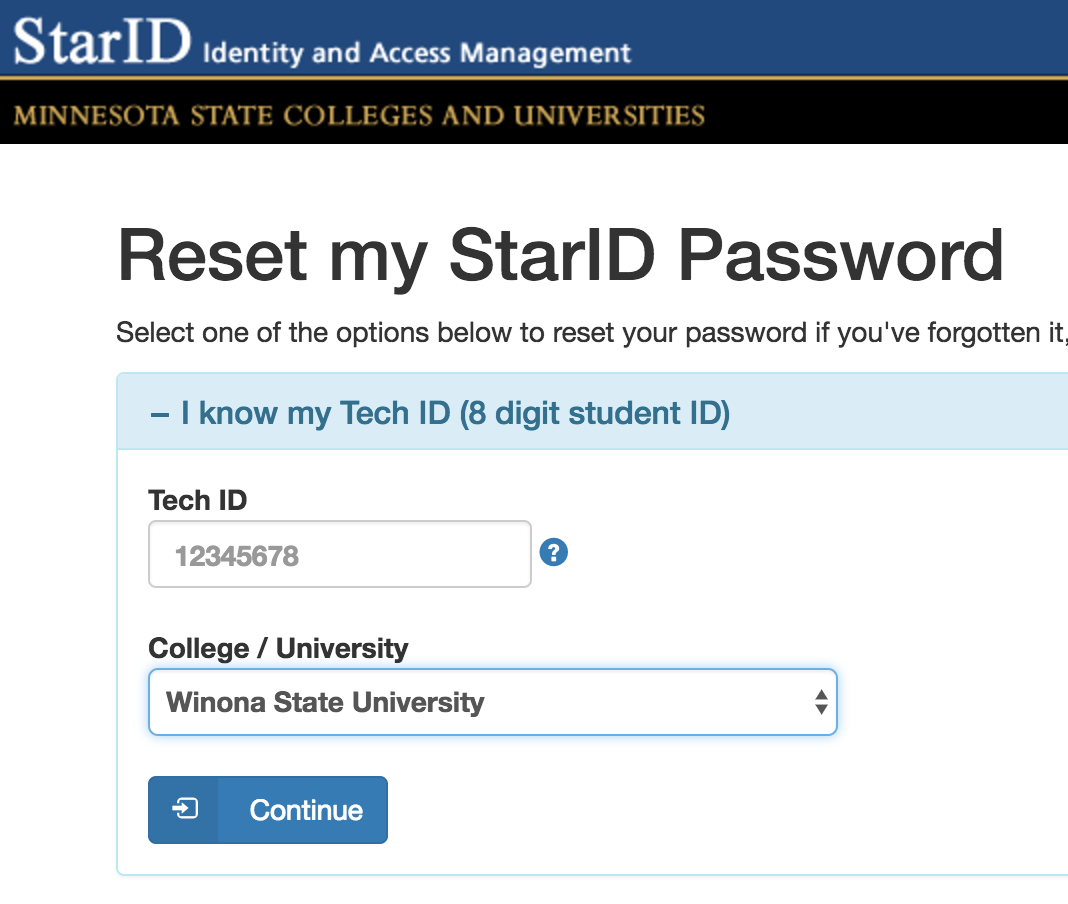The image size is (1068, 904).
Task: Click the "Tech ID" field label
Action: [197, 500]
